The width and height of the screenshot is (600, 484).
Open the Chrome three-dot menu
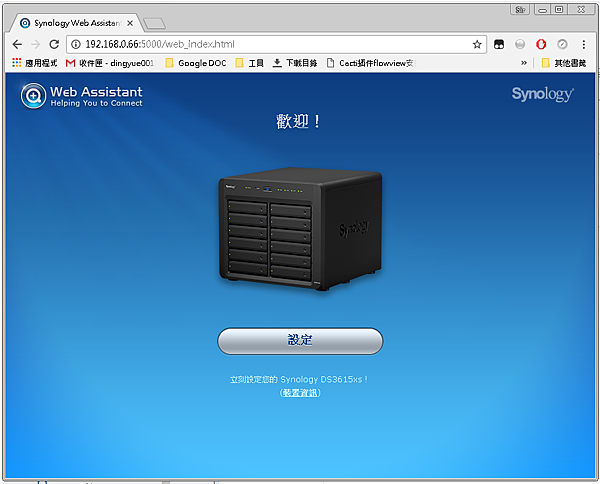pos(584,44)
